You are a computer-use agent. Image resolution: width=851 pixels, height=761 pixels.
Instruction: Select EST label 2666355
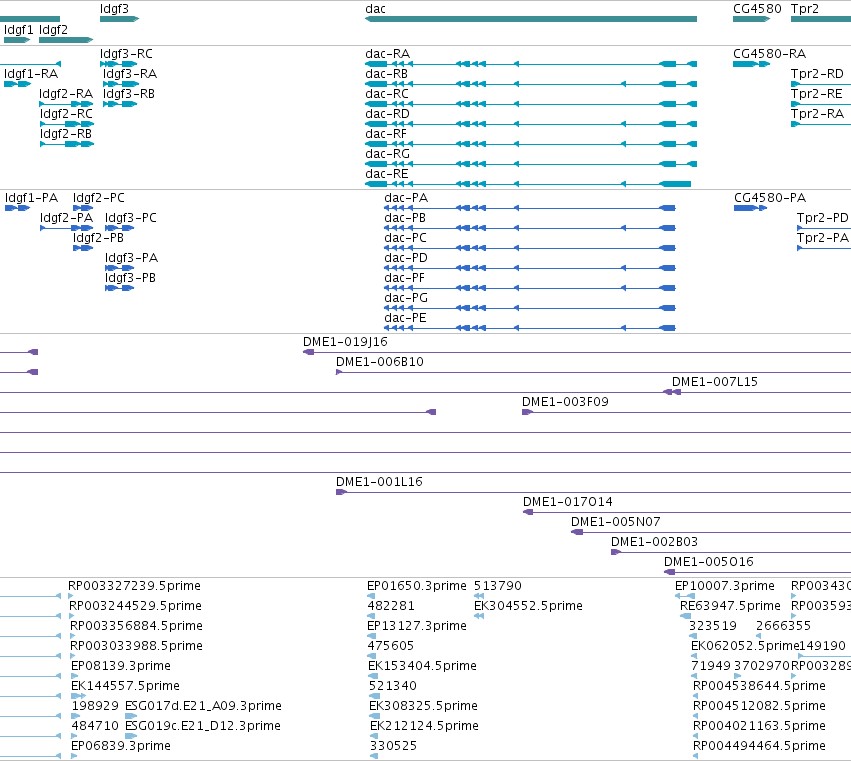pos(783,626)
